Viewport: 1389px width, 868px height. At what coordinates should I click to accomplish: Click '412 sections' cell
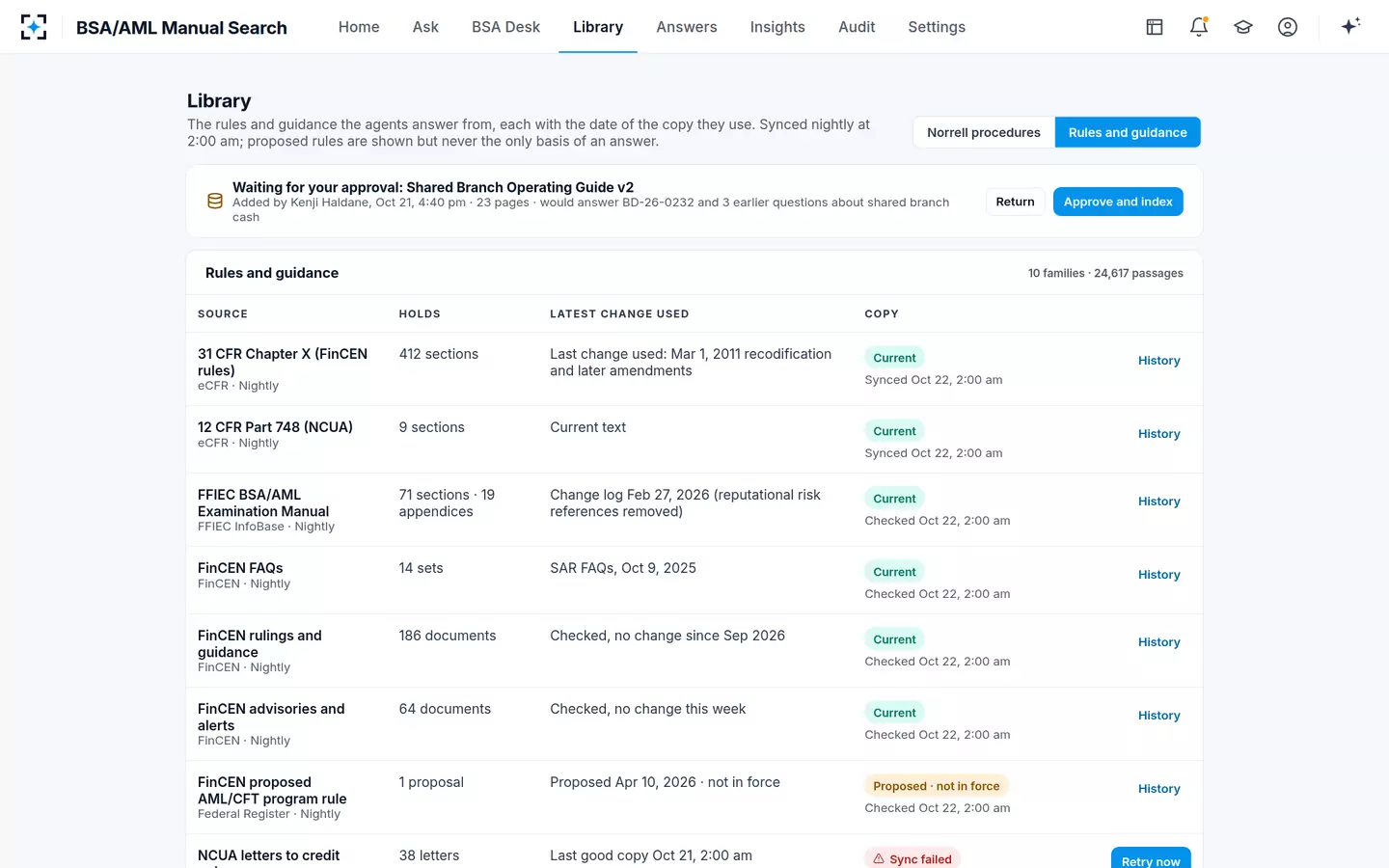click(x=439, y=354)
